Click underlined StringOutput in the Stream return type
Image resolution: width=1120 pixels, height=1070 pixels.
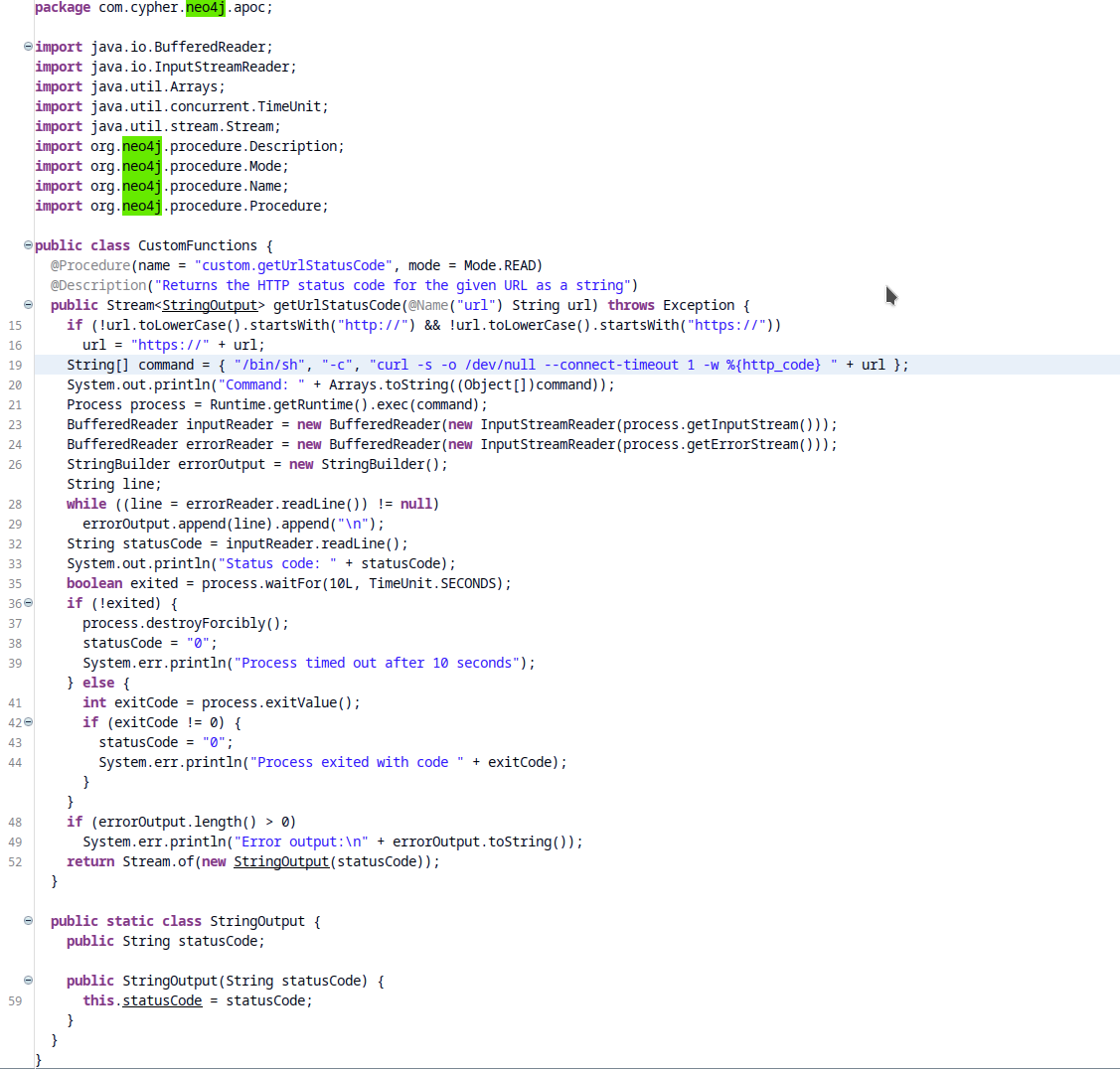pyautogui.click(x=210, y=305)
